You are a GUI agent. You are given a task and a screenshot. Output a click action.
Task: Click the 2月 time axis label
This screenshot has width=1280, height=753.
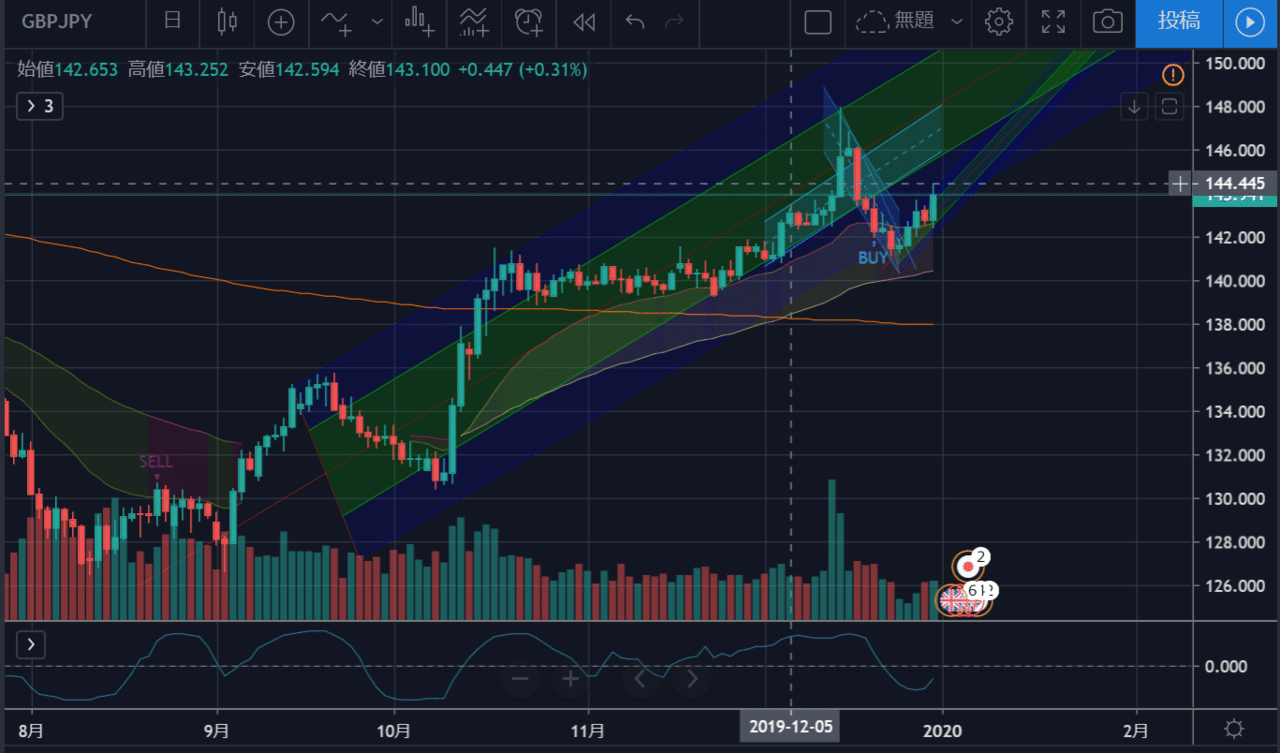click(1137, 730)
